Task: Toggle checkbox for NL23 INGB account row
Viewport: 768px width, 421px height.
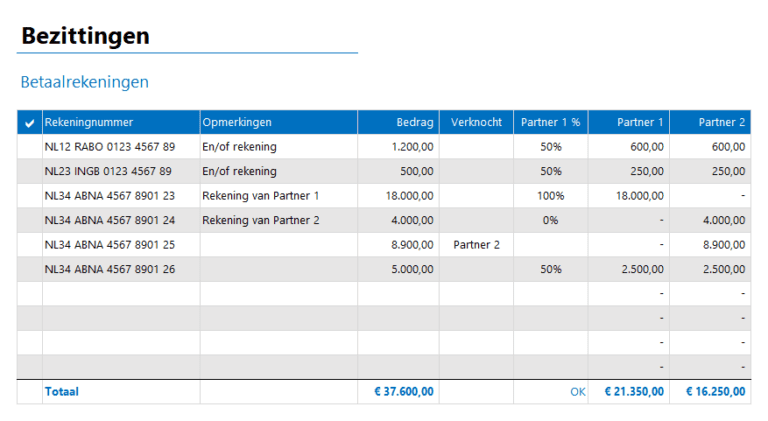Action: [29, 171]
